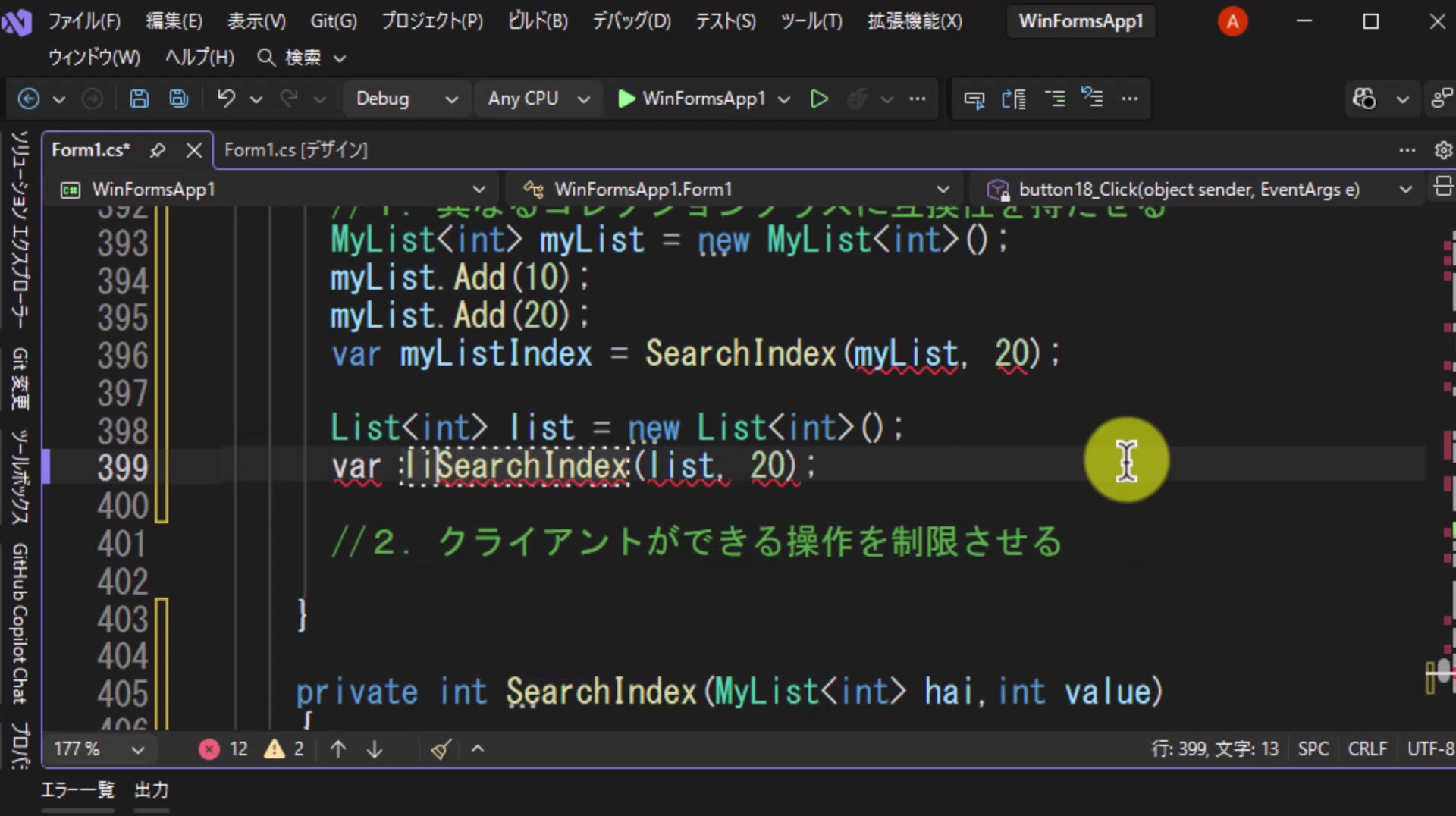The width and height of the screenshot is (1456, 816).
Task: Click Start Without Debugging outline play icon
Action: [x=819, y=99]
